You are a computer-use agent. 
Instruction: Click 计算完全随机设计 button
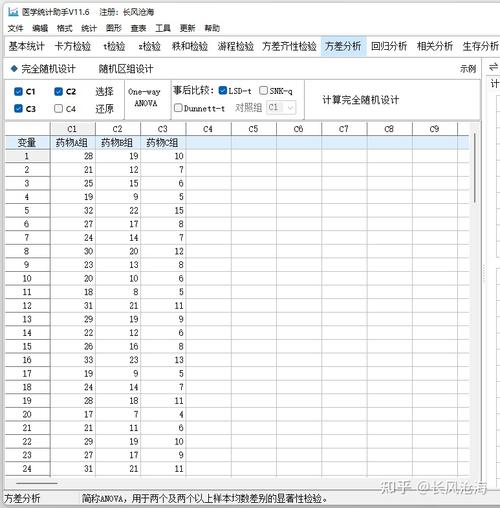coord(360,100)
